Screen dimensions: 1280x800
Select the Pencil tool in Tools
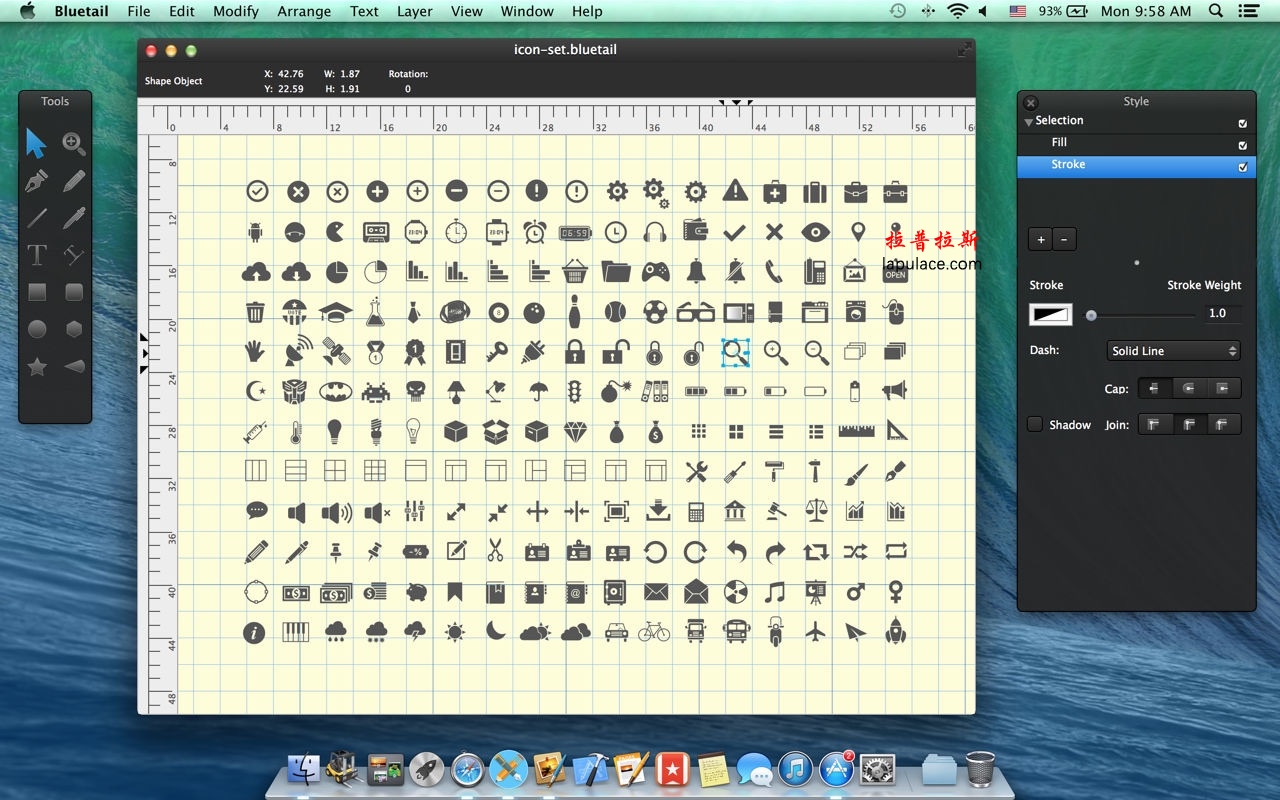[74, 181]
